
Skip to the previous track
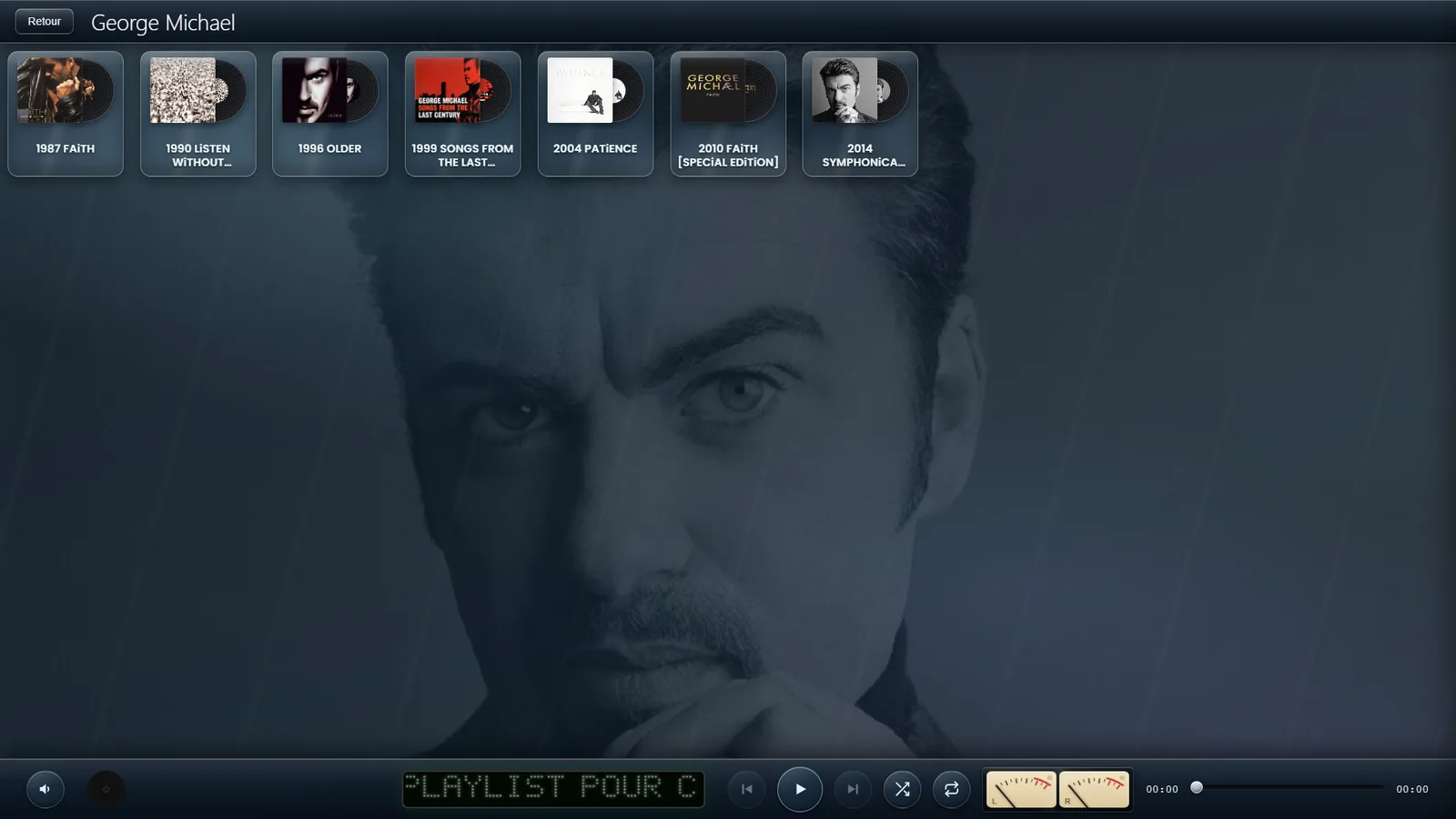pos(747,789)
